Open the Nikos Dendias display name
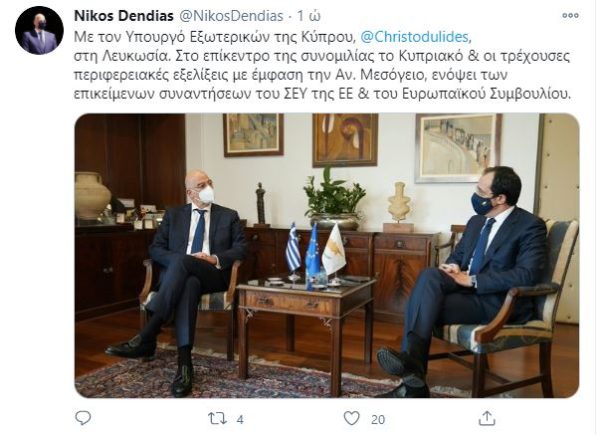600x435 pixels. pyautogui.click(x=124, y=16)
